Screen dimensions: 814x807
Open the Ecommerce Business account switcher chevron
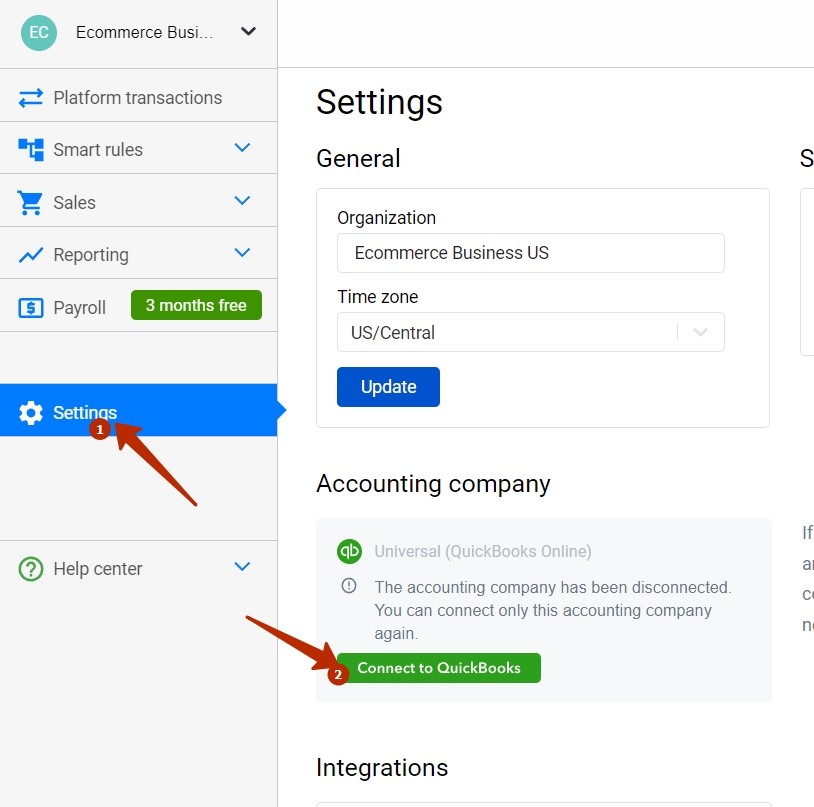pyautogui.click(x=248, y=32)
